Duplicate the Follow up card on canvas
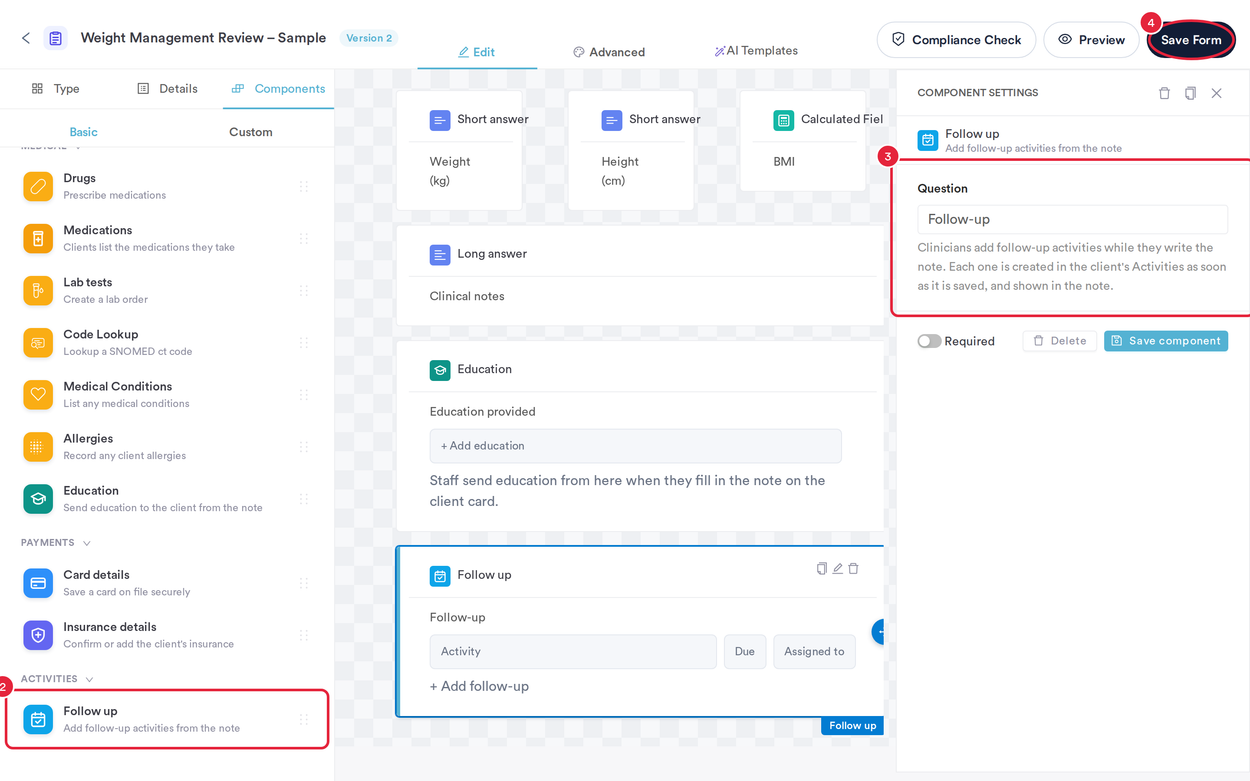The width and height of the screenshot is (1250, 781). [821, 568]
